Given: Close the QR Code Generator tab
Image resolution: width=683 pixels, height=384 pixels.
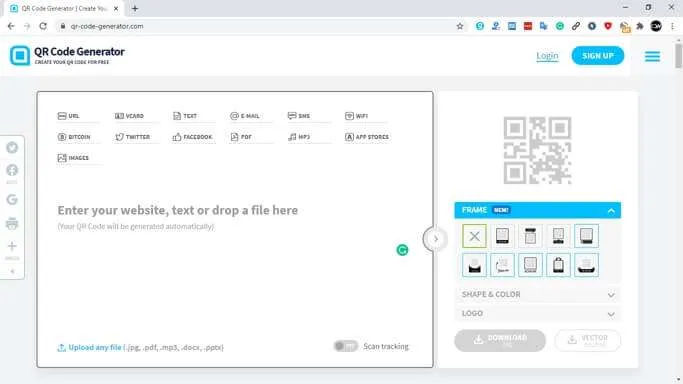Looking at the screenshot, I should click(x=116, y=8).
